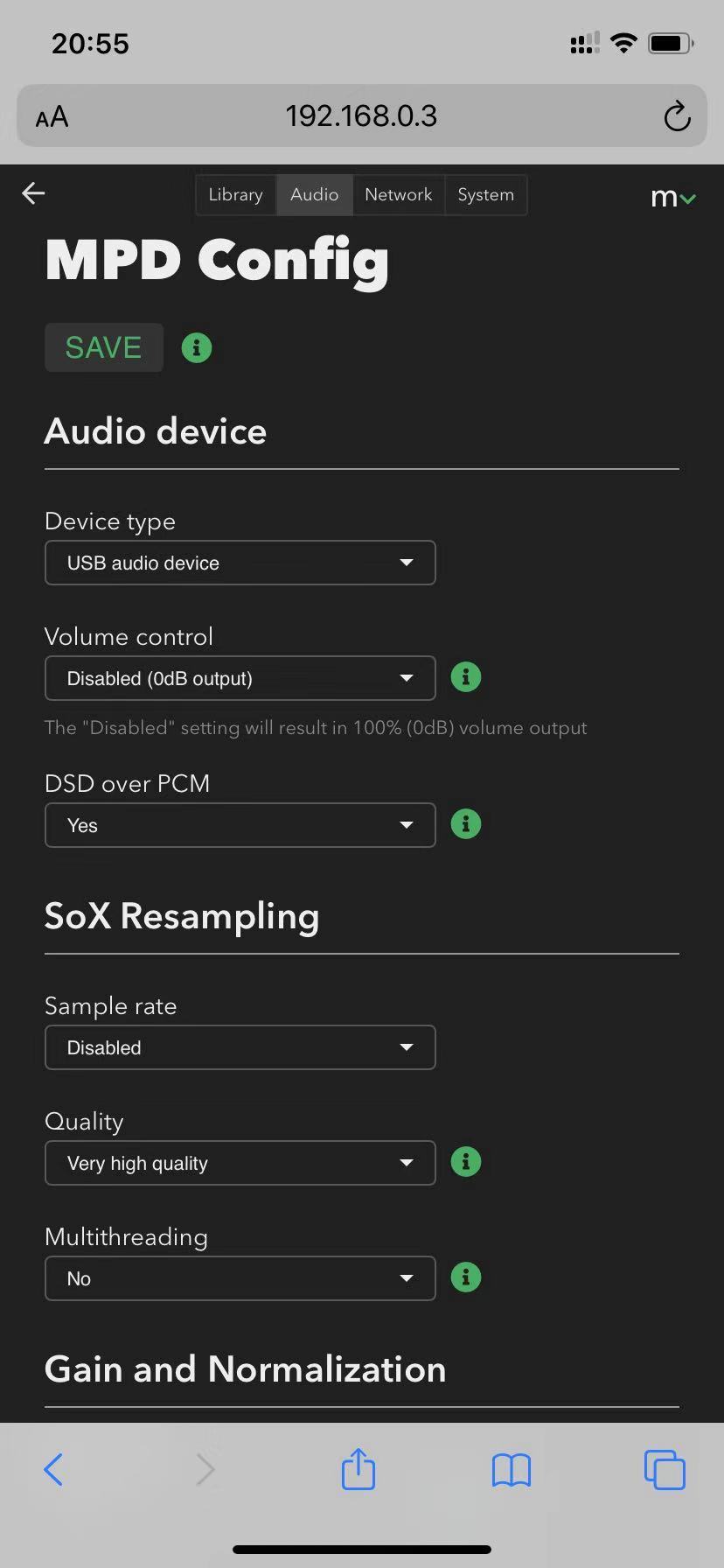724x1568 pixels.
Task: Choose a Multithreading option from dropdown
Action: pyautogui.click(x=240, y=1278)
